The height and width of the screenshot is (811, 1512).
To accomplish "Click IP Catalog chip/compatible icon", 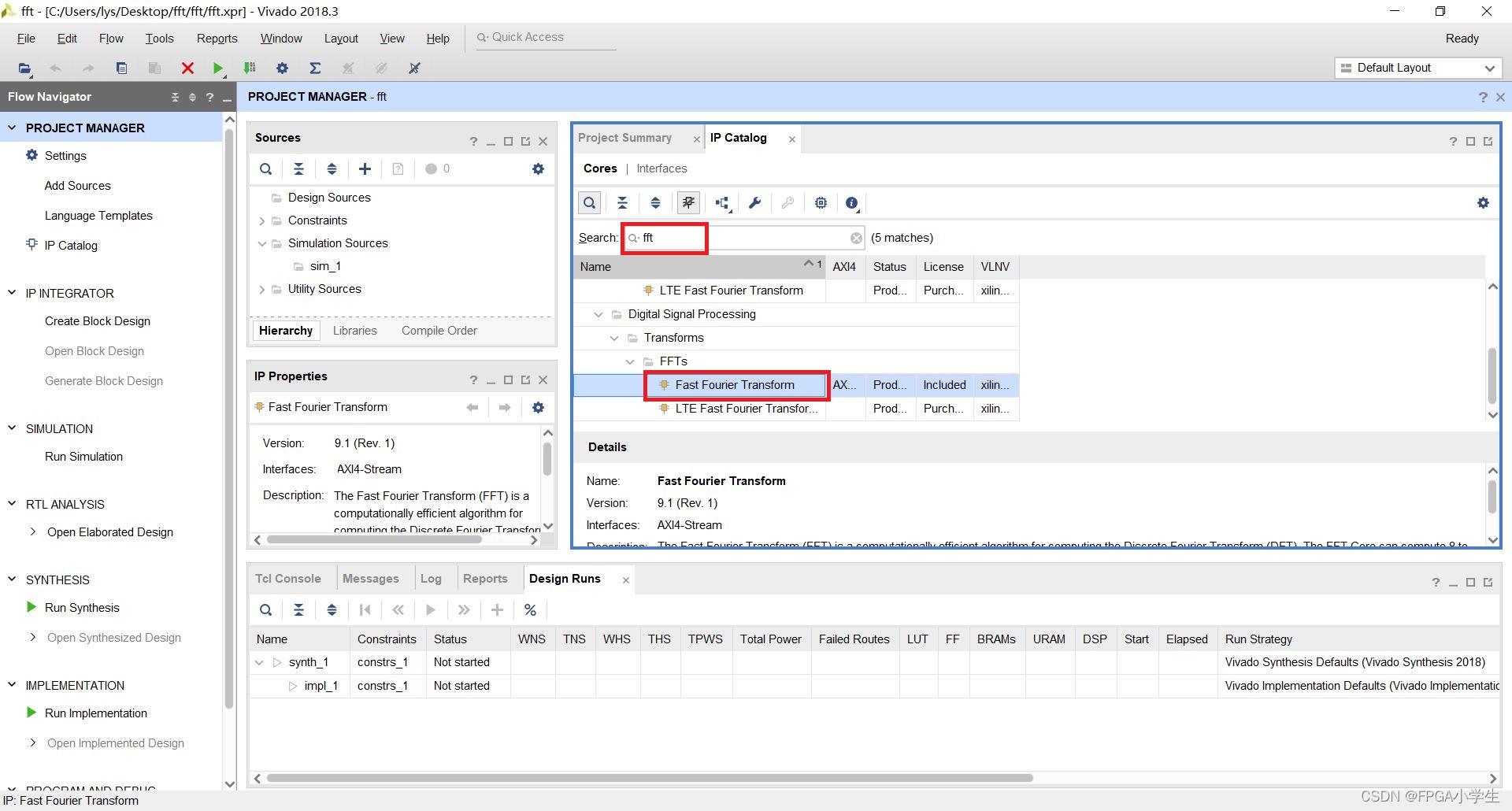I will coord(821,203).
